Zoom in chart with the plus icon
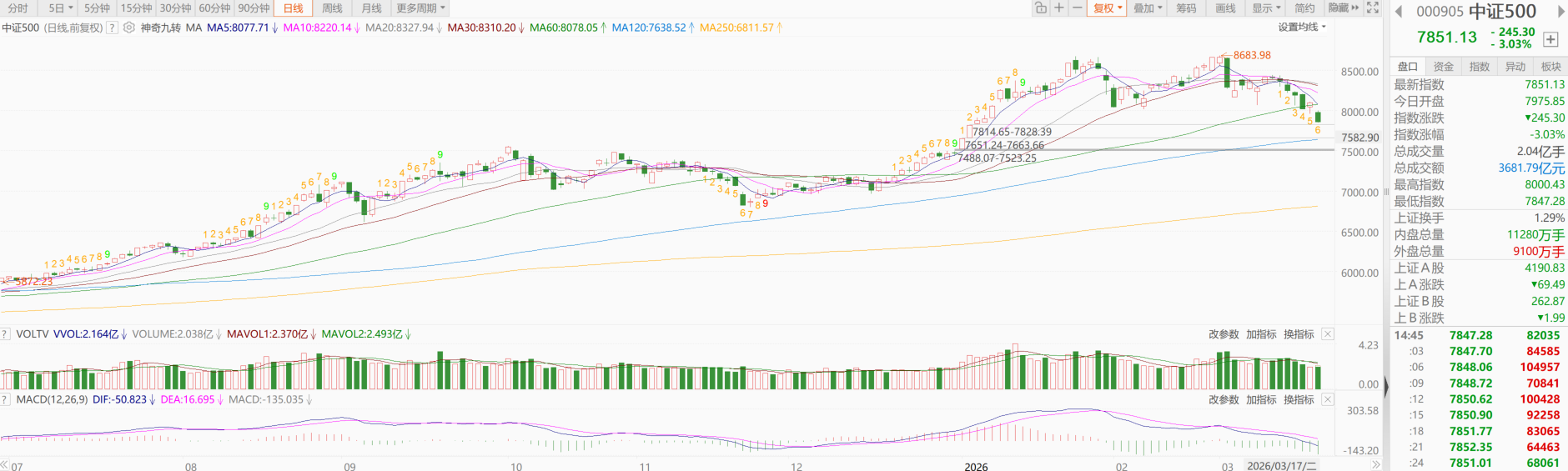 pyautogui.click(x=1058, y=8)
